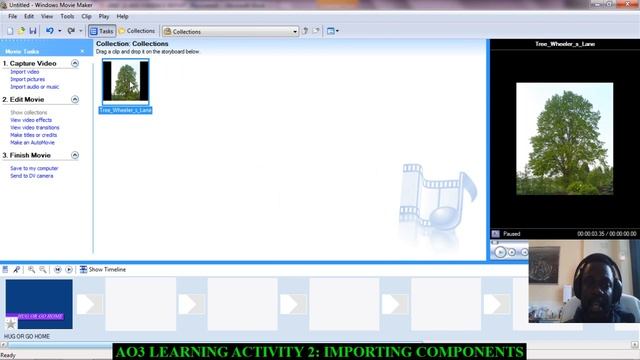Click the storyboard scrollbar right arrow
This screenshot has height=360, width=640.
point(635,345)
